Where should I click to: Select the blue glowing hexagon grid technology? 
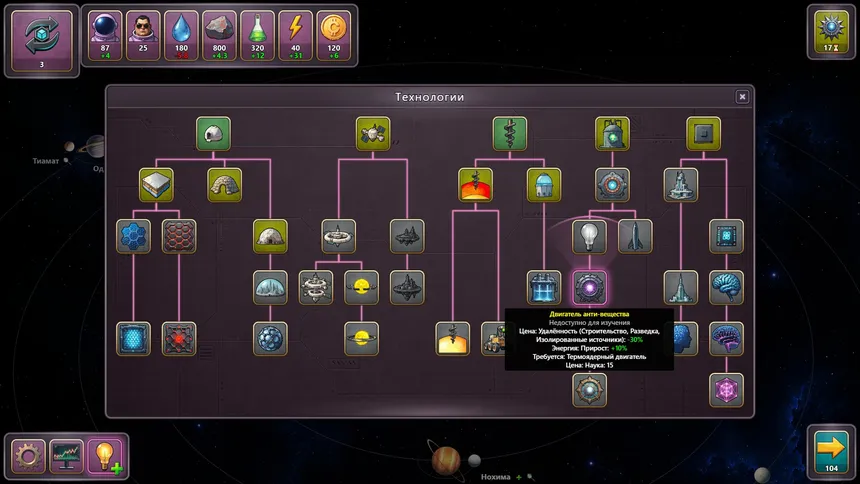133,339
